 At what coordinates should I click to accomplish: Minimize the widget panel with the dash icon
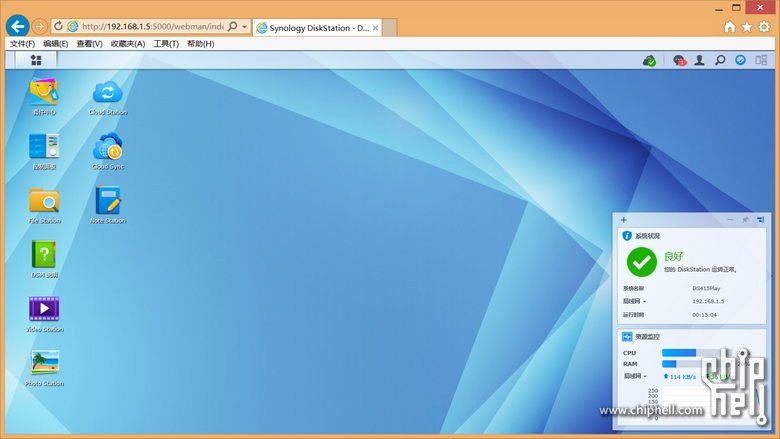730,219
